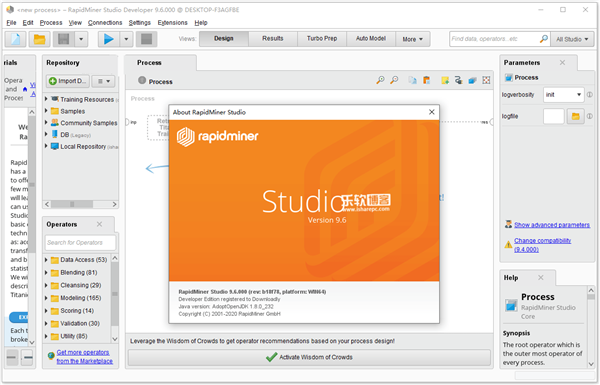Save the process with the floppy disk icon

(64, 39)
